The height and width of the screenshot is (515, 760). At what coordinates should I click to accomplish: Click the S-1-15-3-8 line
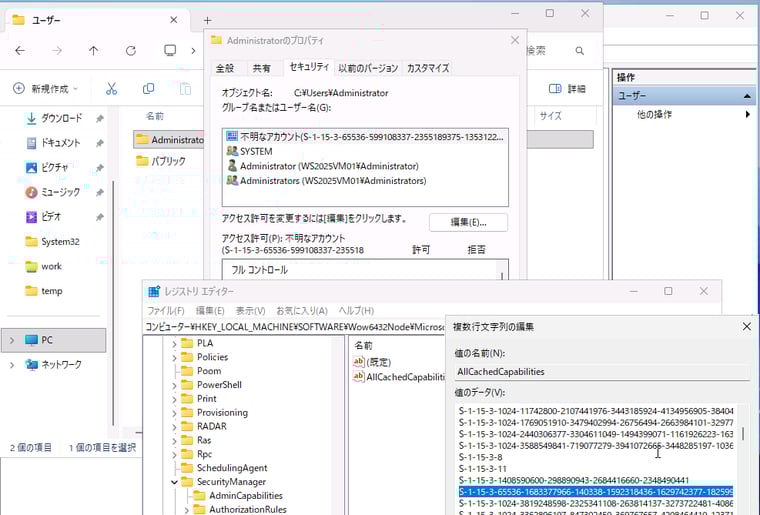click(480, 457)
